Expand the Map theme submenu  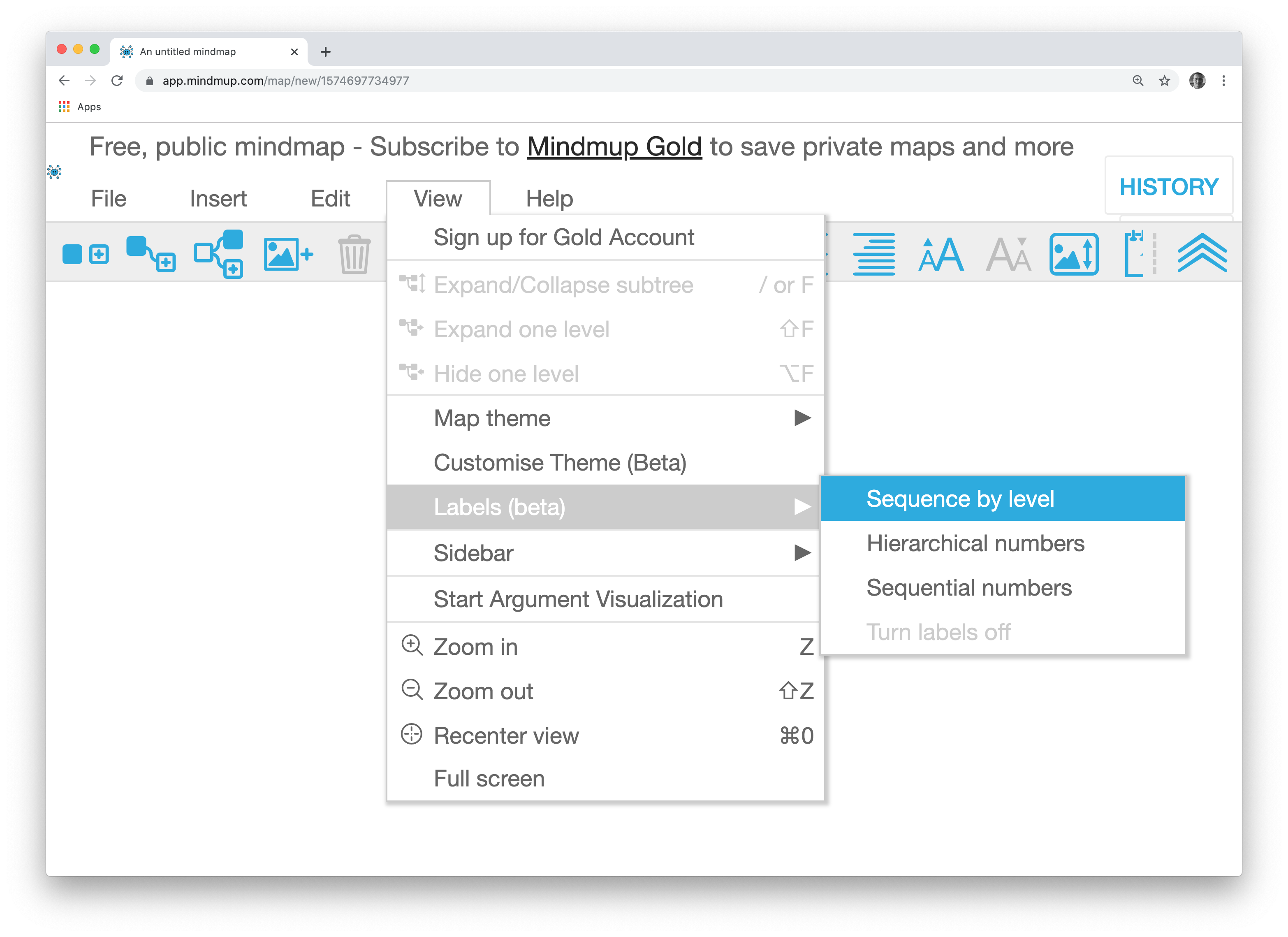coord(605,418)
